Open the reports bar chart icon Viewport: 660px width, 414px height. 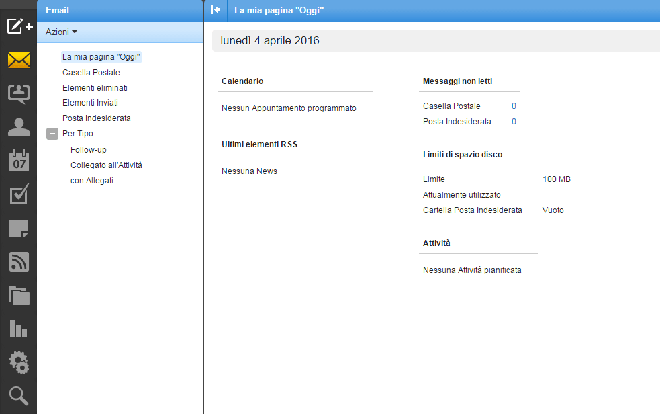click(x=18, y=328)
